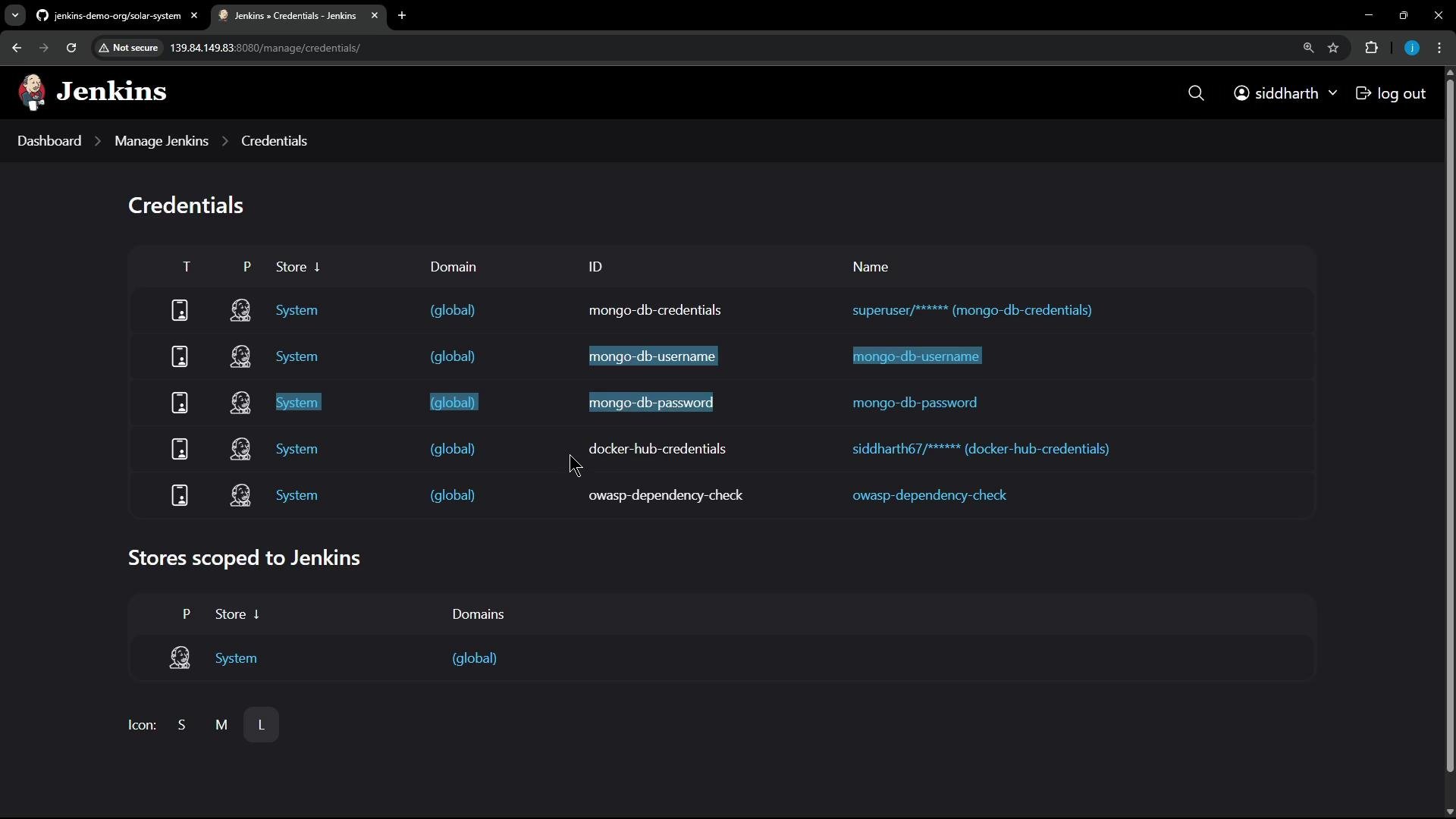Open System store in owasp-dependency-check row

point(297,495)
